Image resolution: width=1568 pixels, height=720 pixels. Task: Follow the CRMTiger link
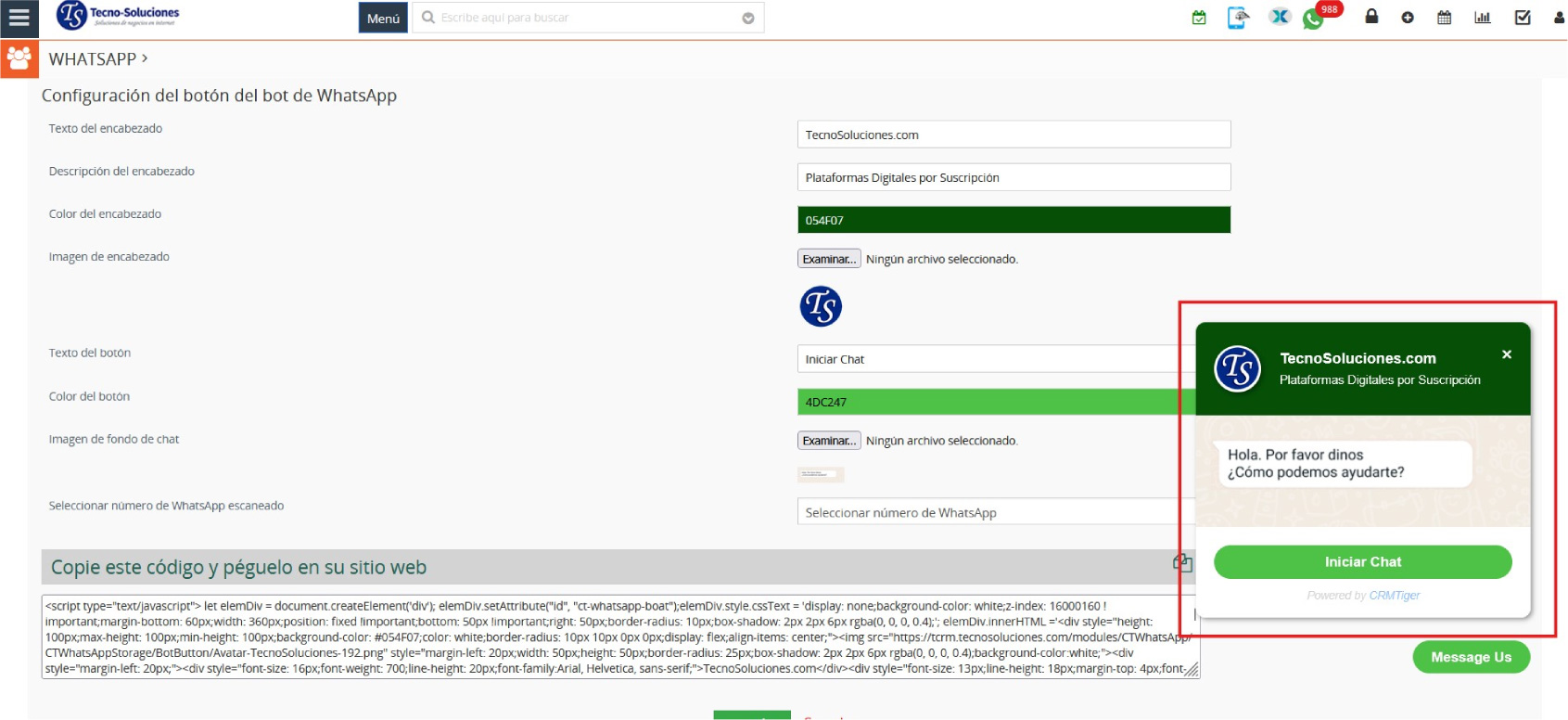1395,596
